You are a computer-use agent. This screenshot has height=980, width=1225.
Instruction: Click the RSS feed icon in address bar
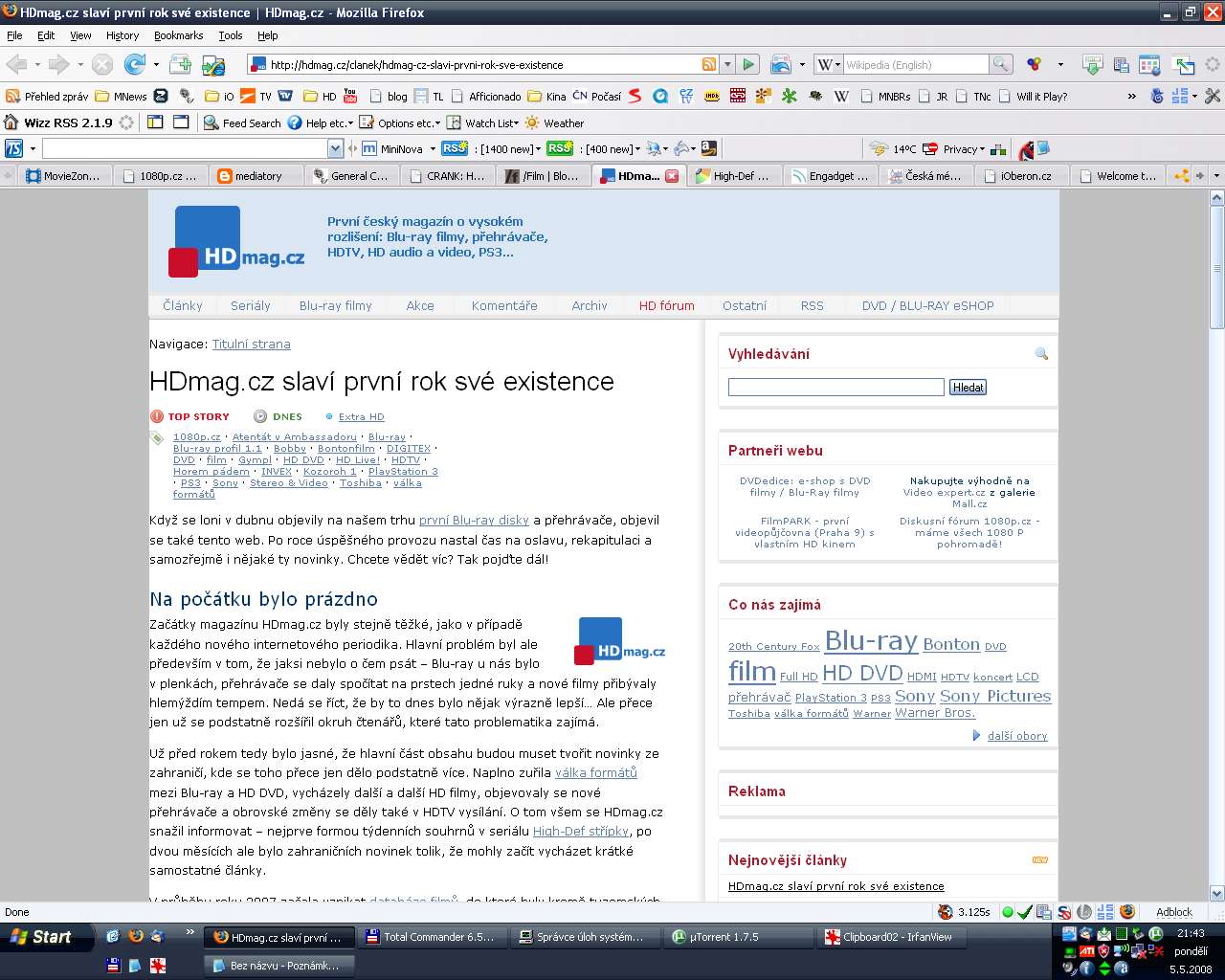click(x=709, y=64)
